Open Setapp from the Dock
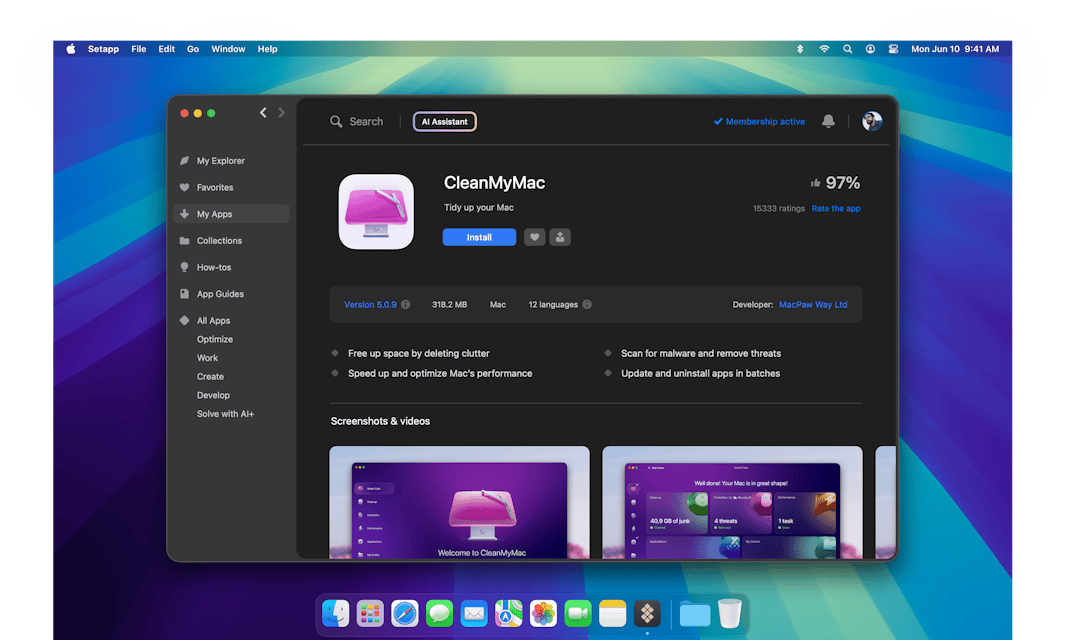Screen dimensions: 1065x640 pos(647,614)
